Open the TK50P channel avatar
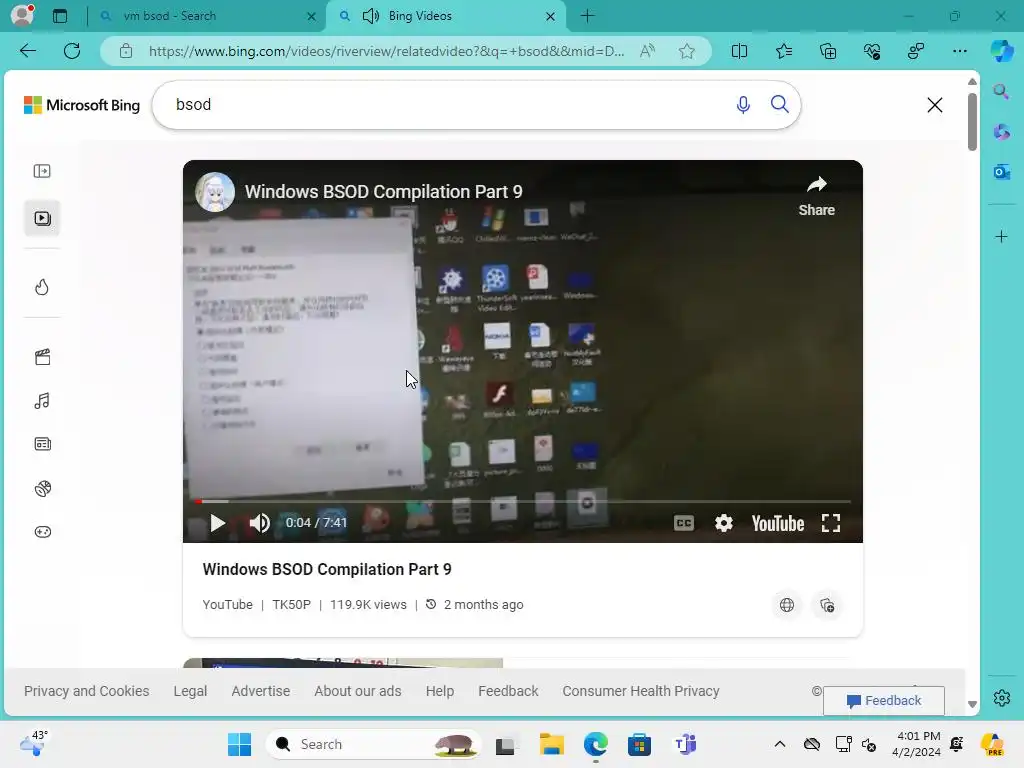This screenshot has height=768, width=1024. pos(215,191)
